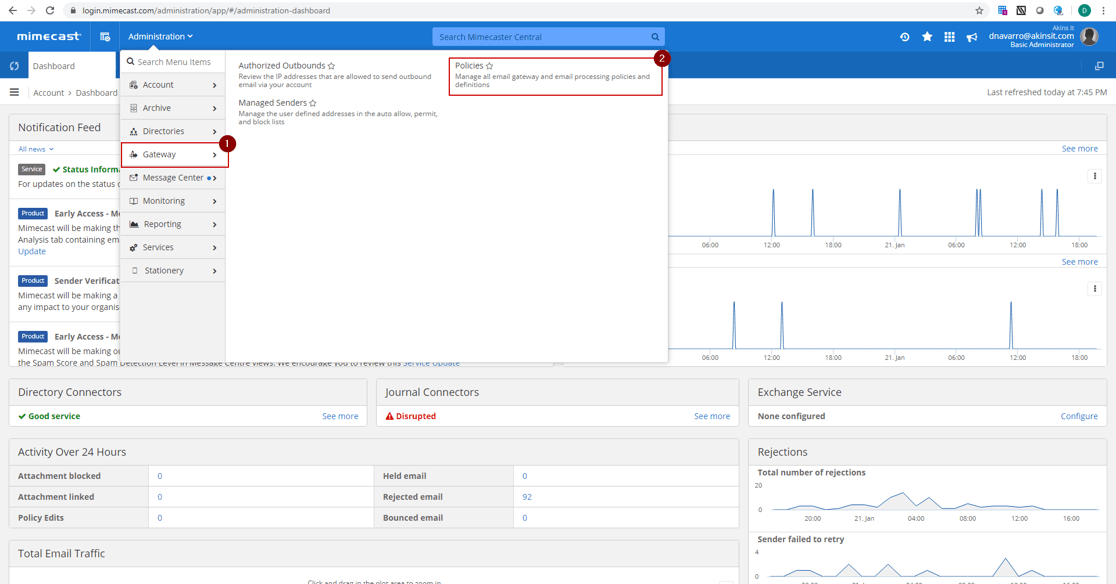This screenshot has width=1116, height=584.
Task: Click the sync refresh icon beside Dashboard tab
Action: [x=13, y=64]
